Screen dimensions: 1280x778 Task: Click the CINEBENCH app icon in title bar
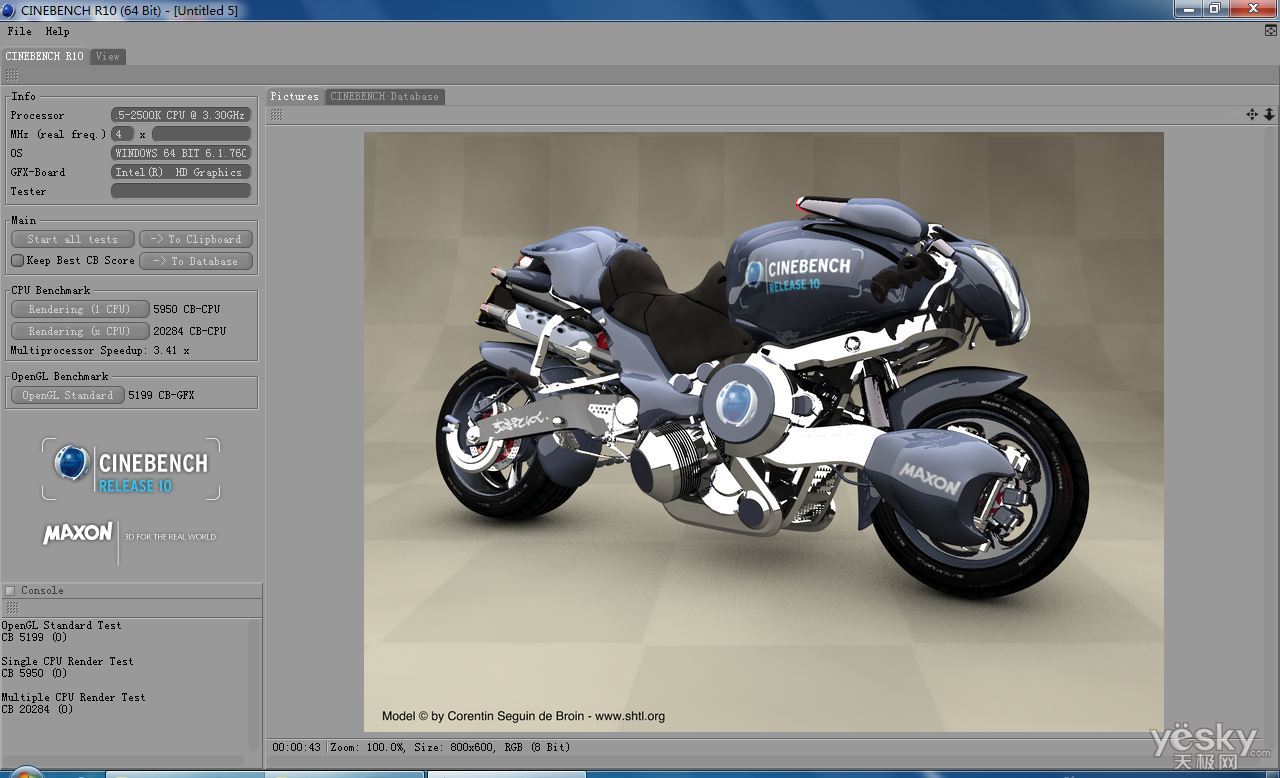click(9, 10)
